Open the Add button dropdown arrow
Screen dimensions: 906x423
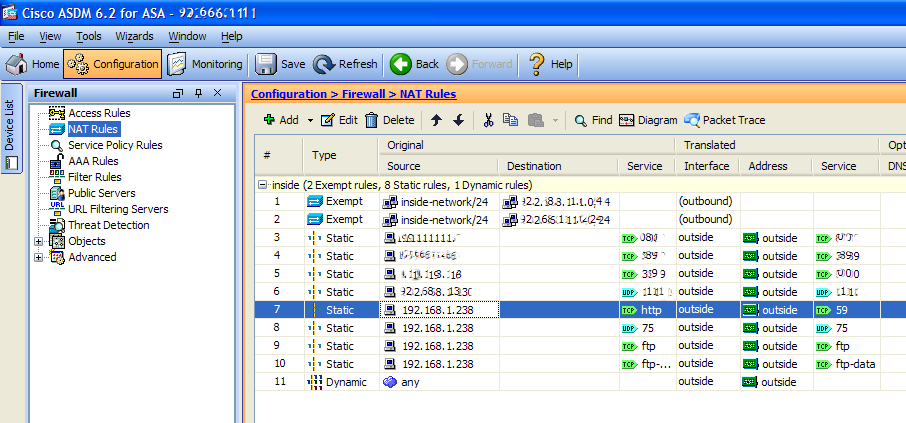click(x=310, y=120)
